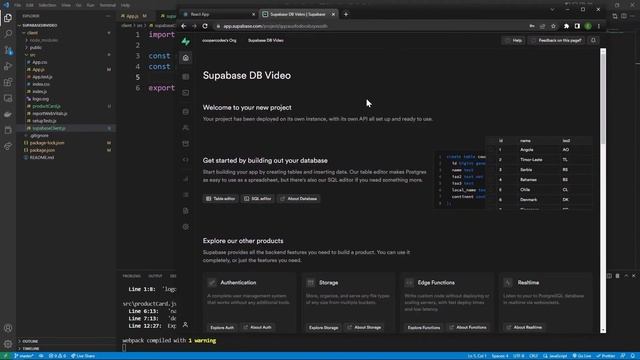Open the Extensions view in VS Code
The image size is (640, 360).
(8, 82)
